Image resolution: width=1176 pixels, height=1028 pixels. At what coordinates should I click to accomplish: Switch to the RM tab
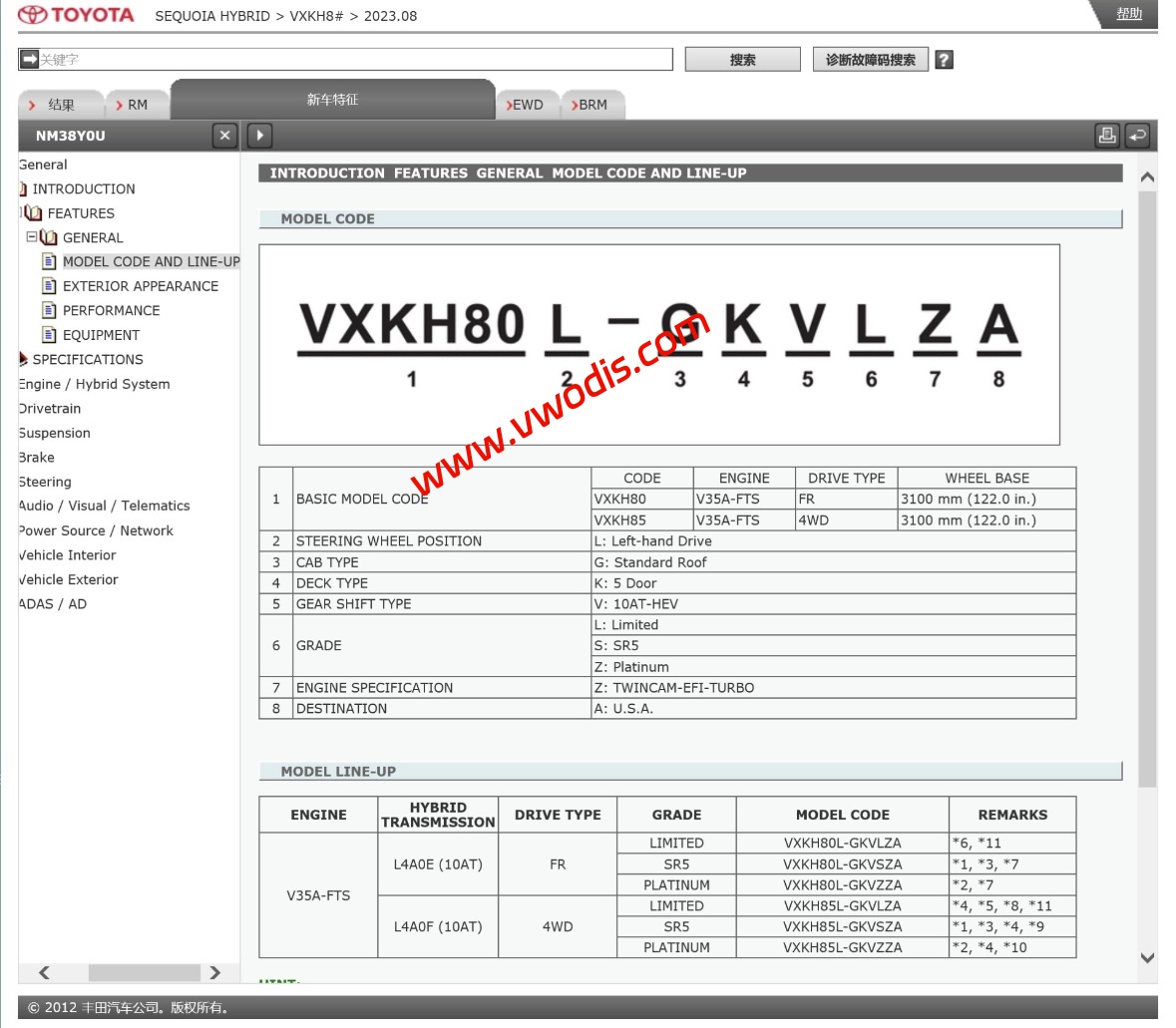coord(131,105)
